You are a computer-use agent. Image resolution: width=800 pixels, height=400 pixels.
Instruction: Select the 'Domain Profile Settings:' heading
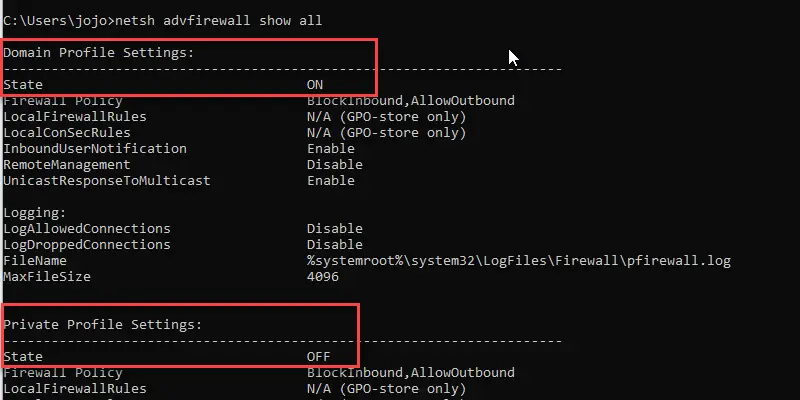pos(99,53)
